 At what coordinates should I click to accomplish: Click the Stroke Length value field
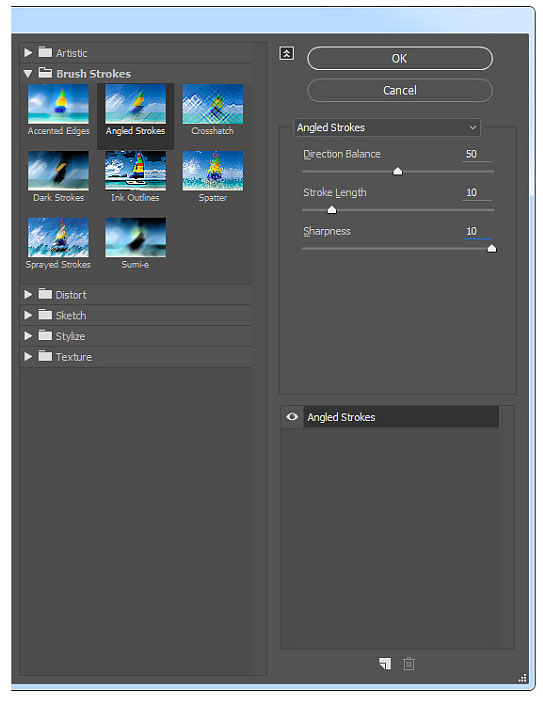tap(476, 193)
